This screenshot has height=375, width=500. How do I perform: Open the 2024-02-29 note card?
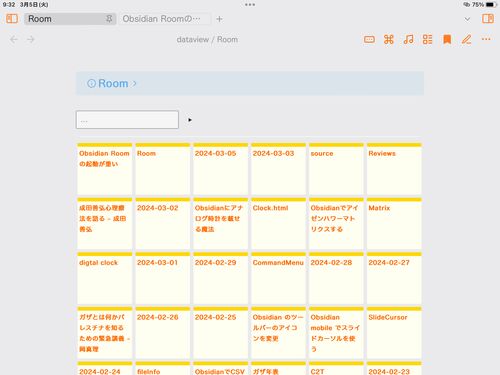pyautogui.click(x=221, y=278)
